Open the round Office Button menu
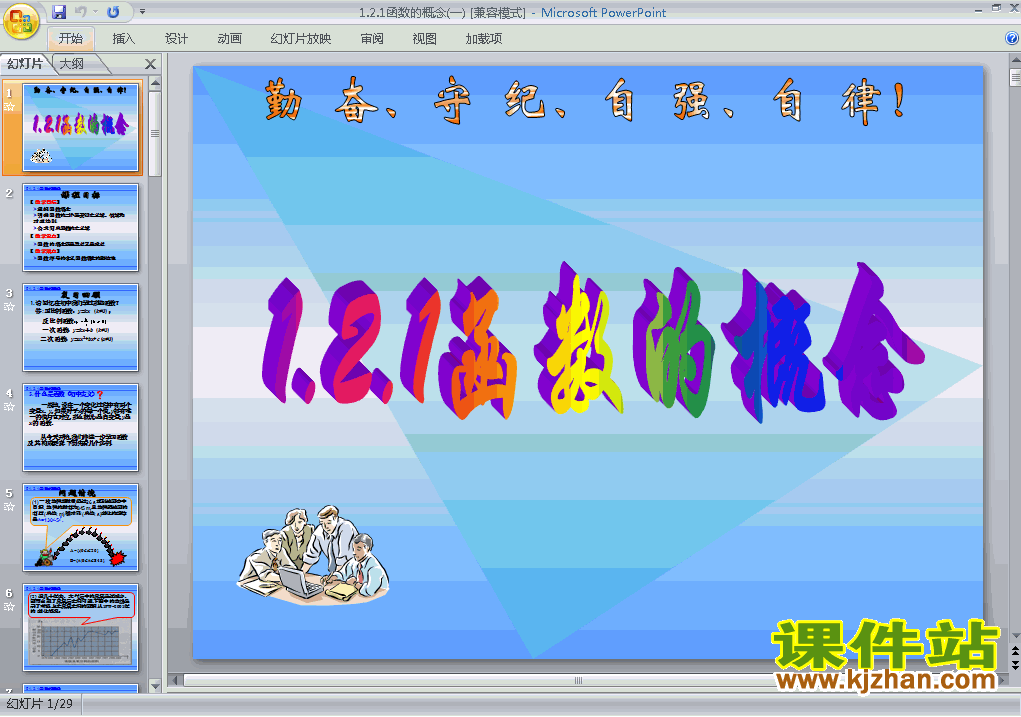Screen dimensions: 1021x717 point(21,21)
